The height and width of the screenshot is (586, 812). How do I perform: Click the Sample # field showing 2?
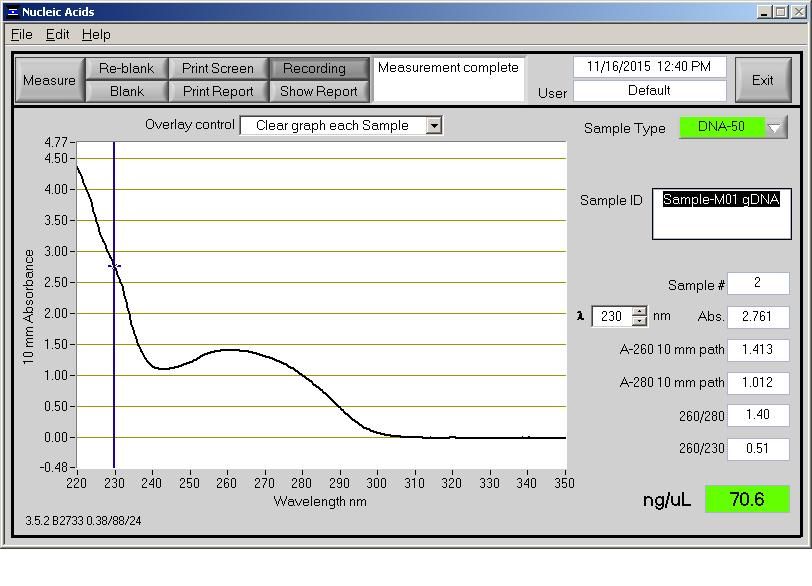coord(758,283)
